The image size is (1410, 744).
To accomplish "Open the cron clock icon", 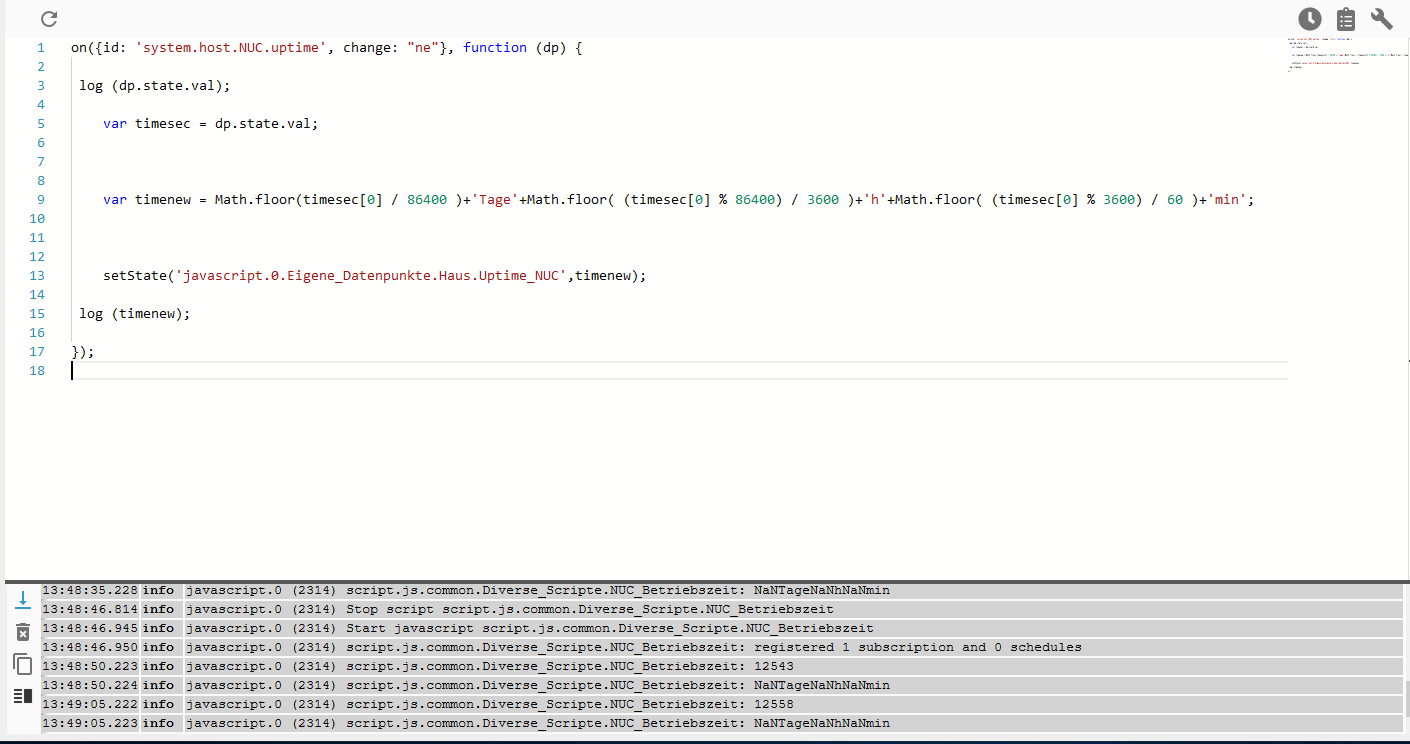I will pyautogui.click(x=1310, y=19).
